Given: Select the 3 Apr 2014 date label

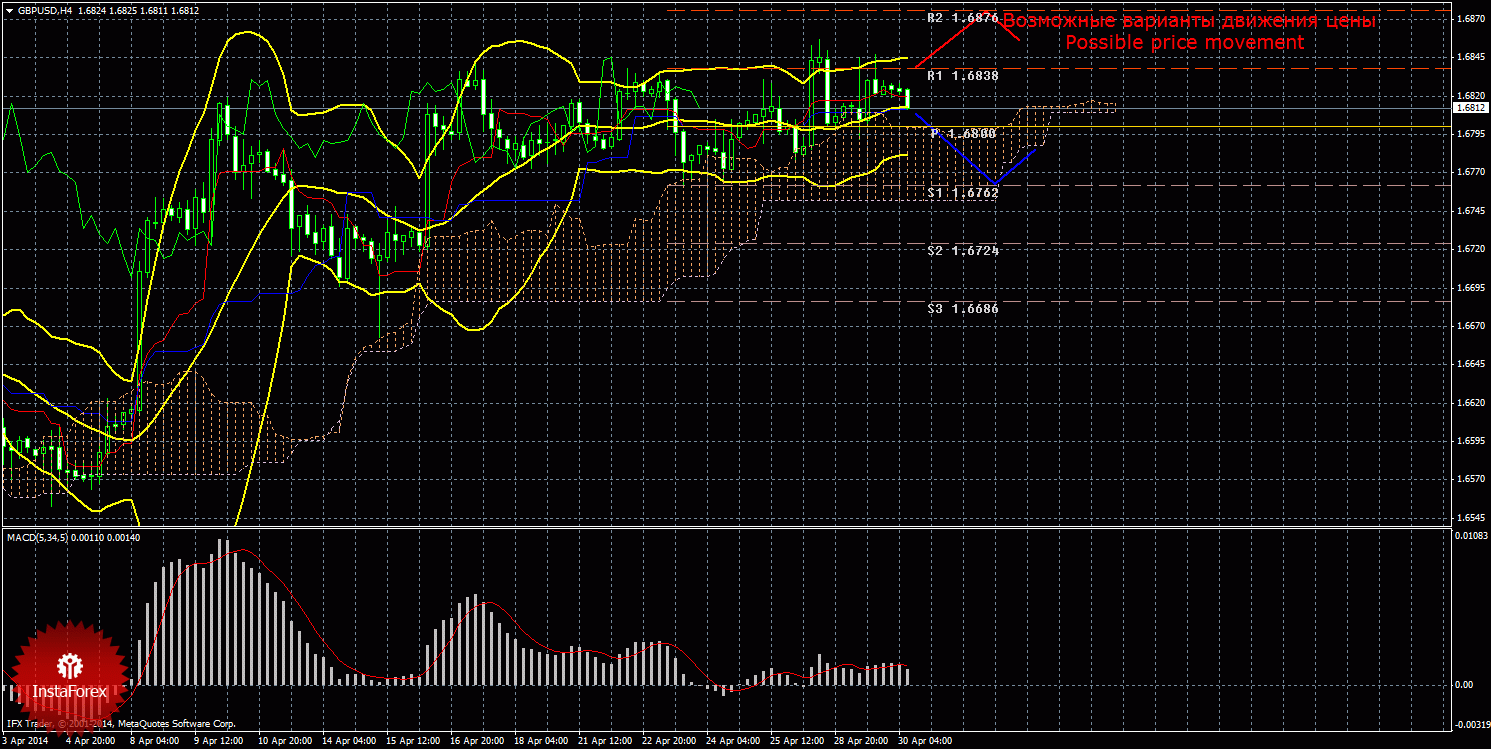Looking at the screenshot, I should pos(24,742).
